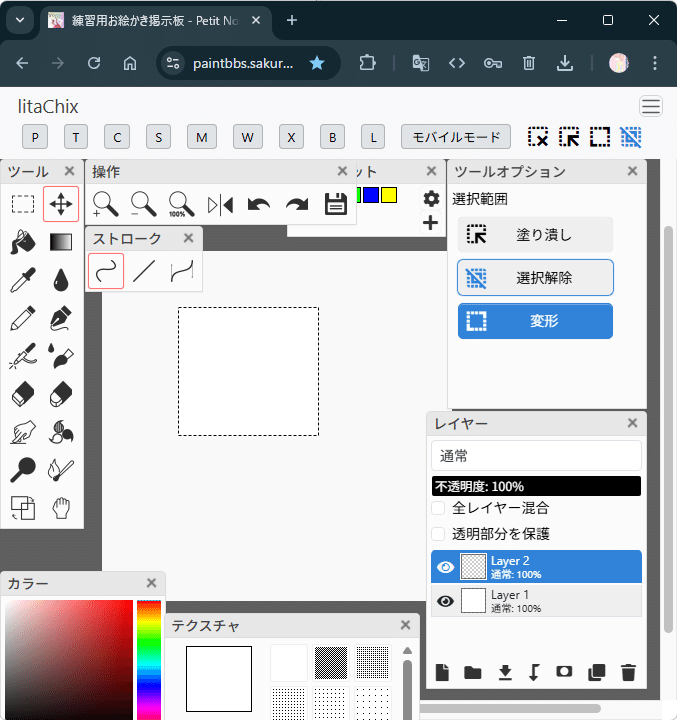The width and height of the screenshot is (677, 720).
Task: Toggle Layer 2 visibility eye
Action: pyautogui.click(x=445, y=568)
